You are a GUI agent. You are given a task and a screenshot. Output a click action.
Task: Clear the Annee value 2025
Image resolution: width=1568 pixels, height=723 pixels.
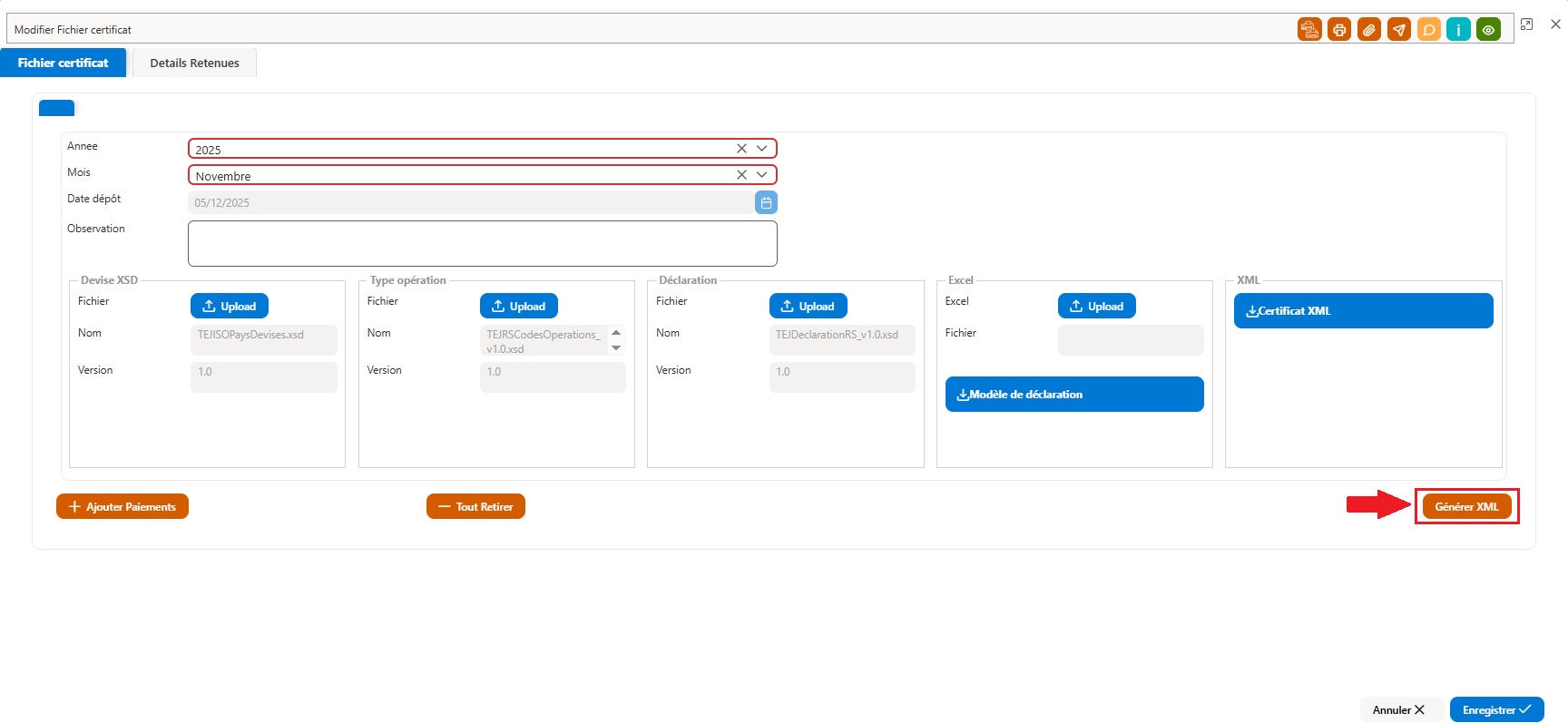pyautogui.click(x=741, y=149)
